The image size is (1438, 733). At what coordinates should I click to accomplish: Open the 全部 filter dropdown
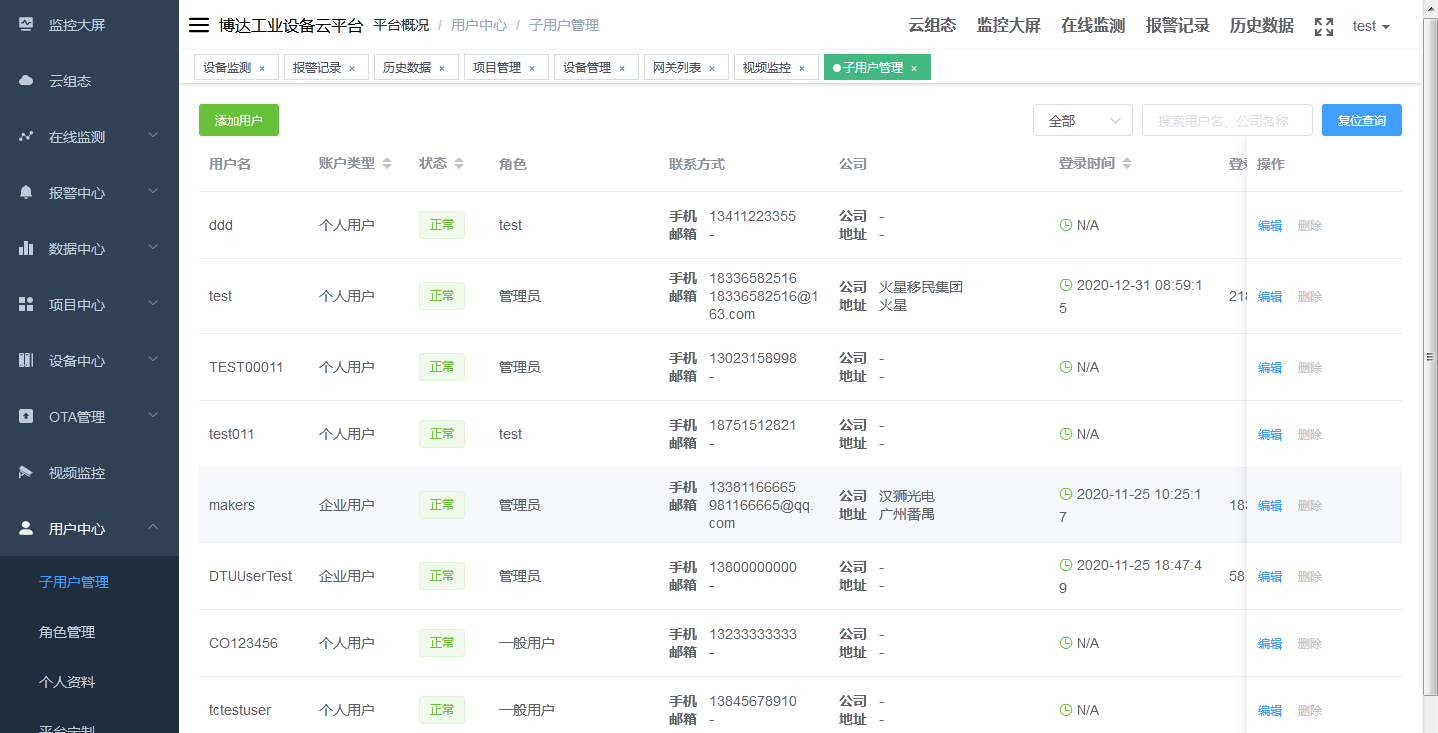pos(1082,119)
